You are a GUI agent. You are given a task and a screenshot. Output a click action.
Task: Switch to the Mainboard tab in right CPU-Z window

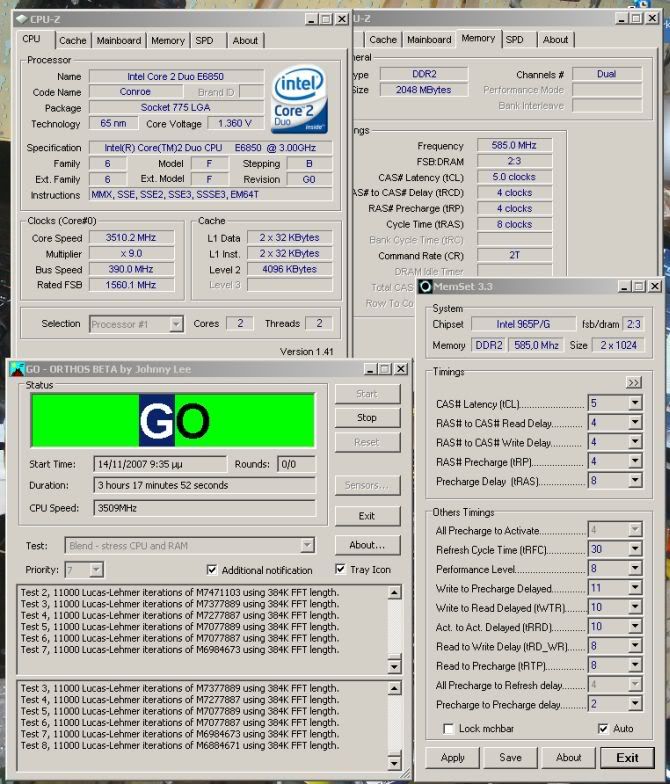pyautogui.click(x=429, y=40)
